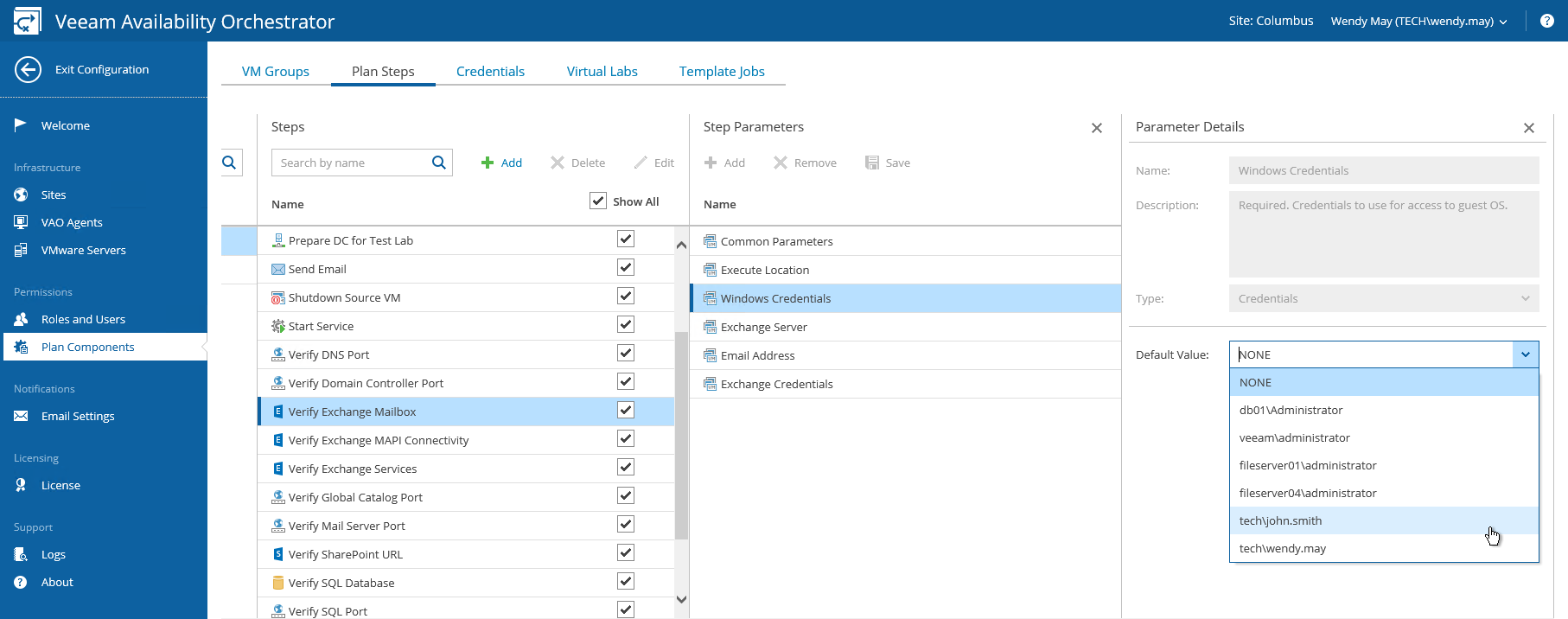Open Plan Components in the sidebar
Viewport: 1568px width, 619px height.
point(104,347)
